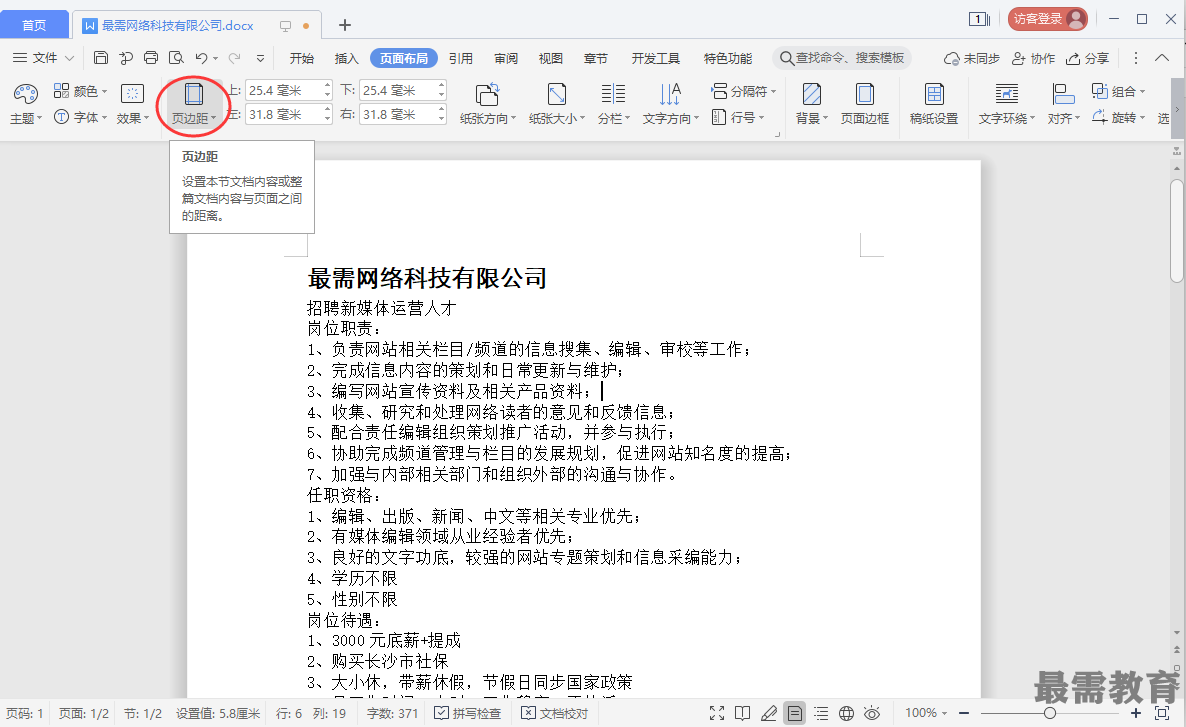Switch to reading layout book icon
The height and width of the screenshot is (727, 1186).
tap(743, 713)
